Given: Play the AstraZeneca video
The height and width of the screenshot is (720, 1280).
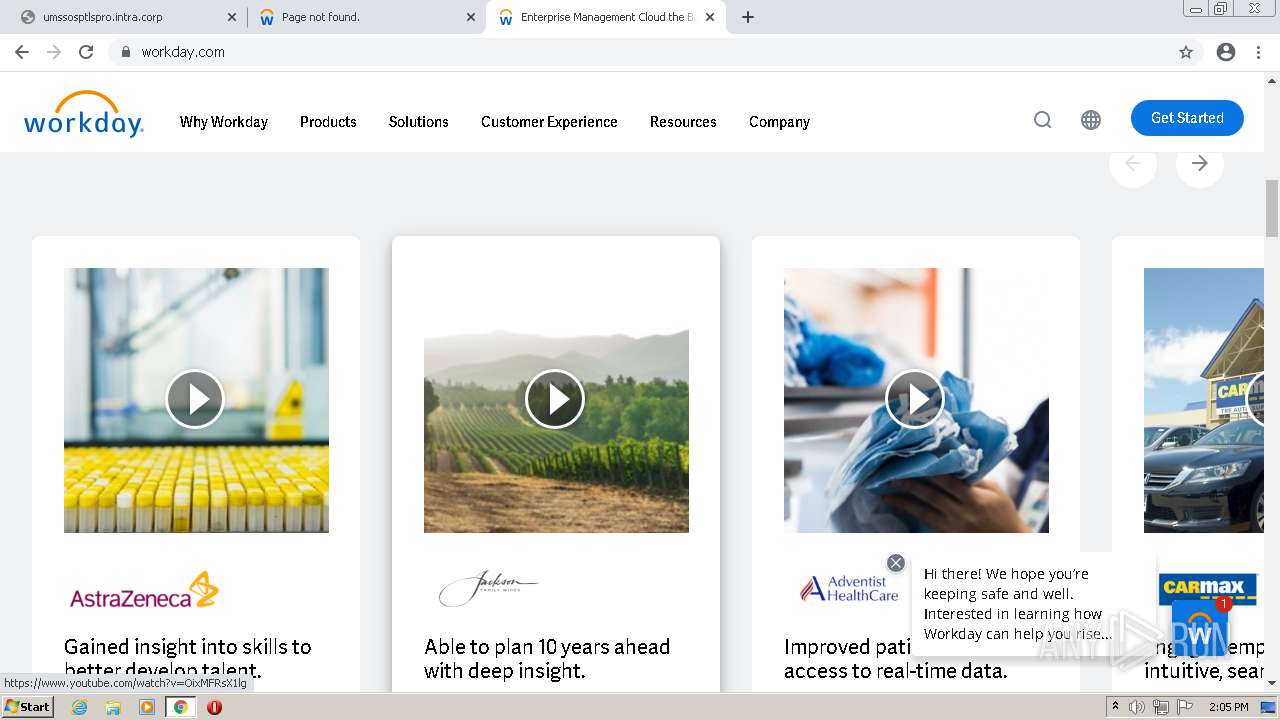Looking at the screenshot, I should click(195, 399).
